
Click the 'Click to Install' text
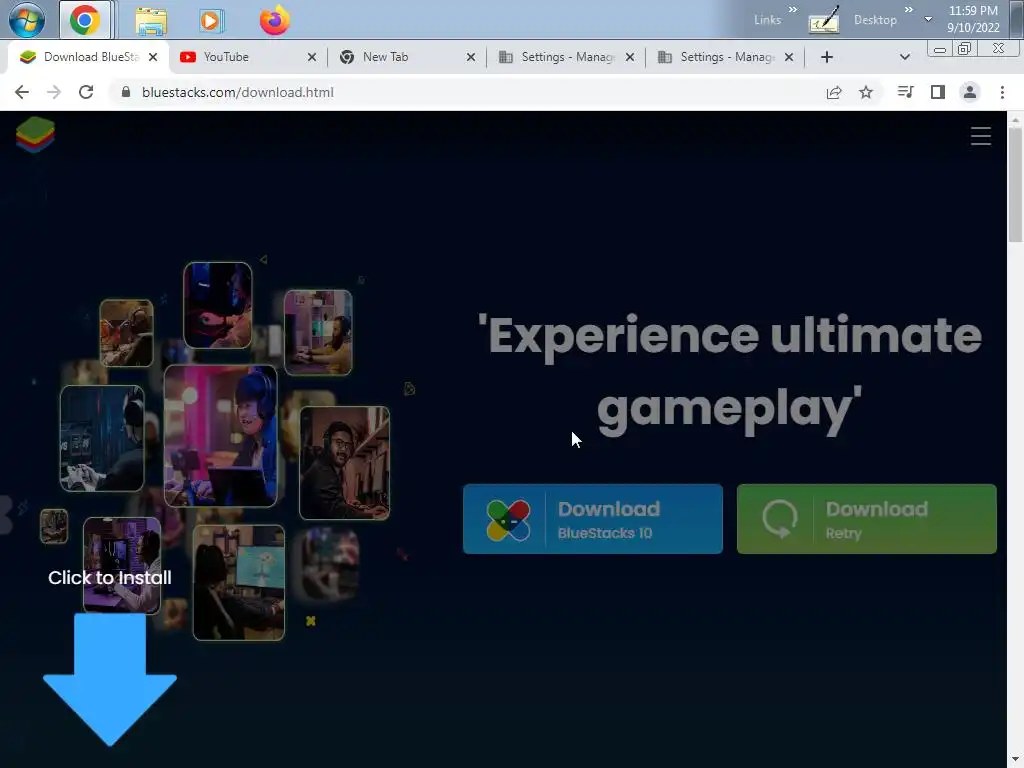(x=110, y=577)
